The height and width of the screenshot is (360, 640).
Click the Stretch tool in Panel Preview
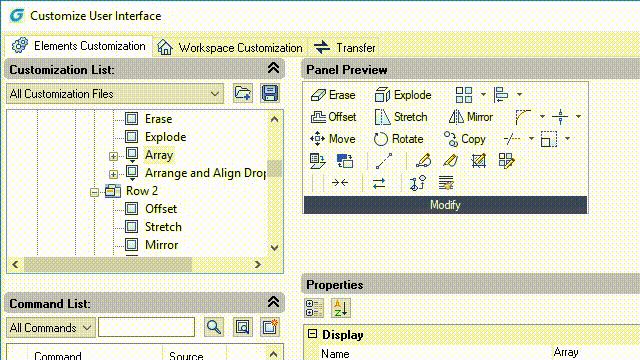401,117
